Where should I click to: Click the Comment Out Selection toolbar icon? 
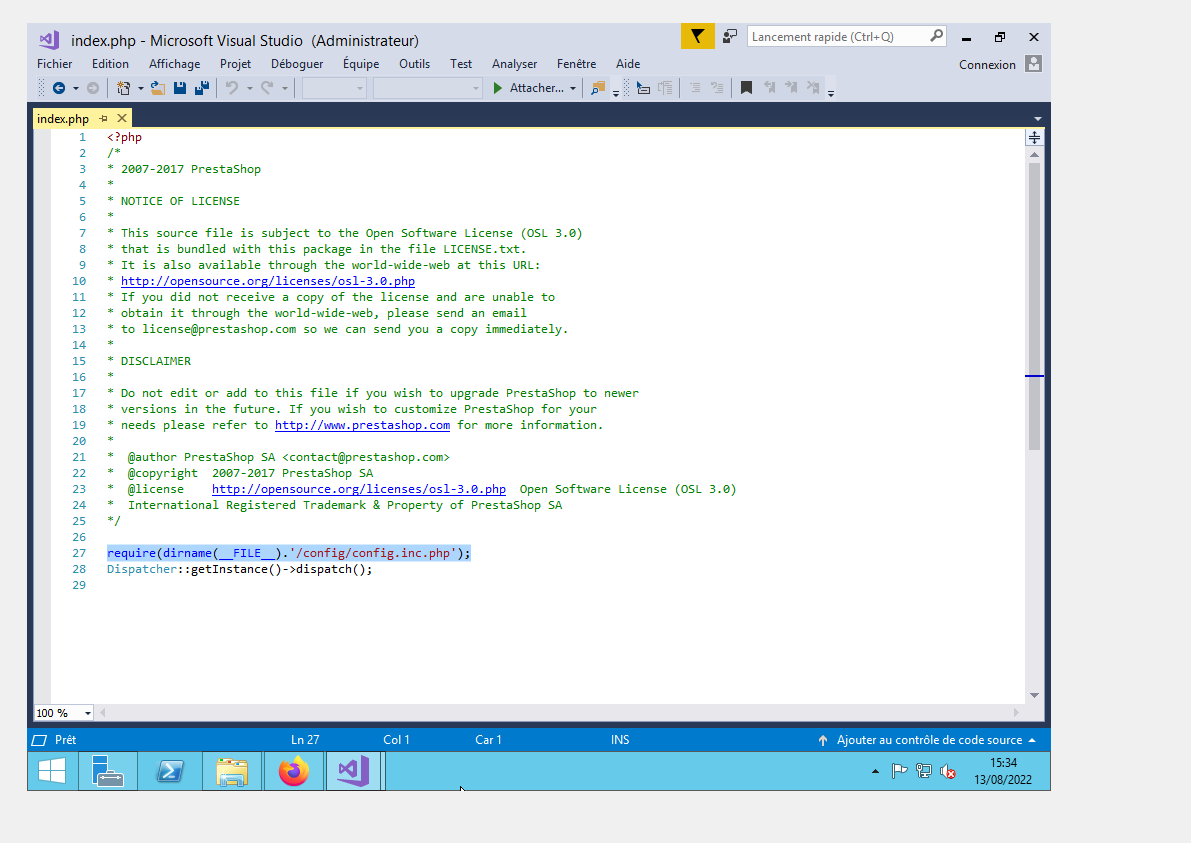click(717, 88)
